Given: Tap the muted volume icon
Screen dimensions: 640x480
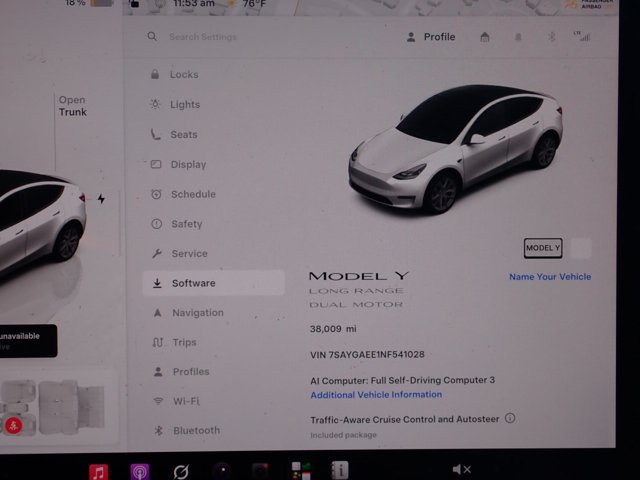Looking at the screenshot, I should tap(462, 470).
